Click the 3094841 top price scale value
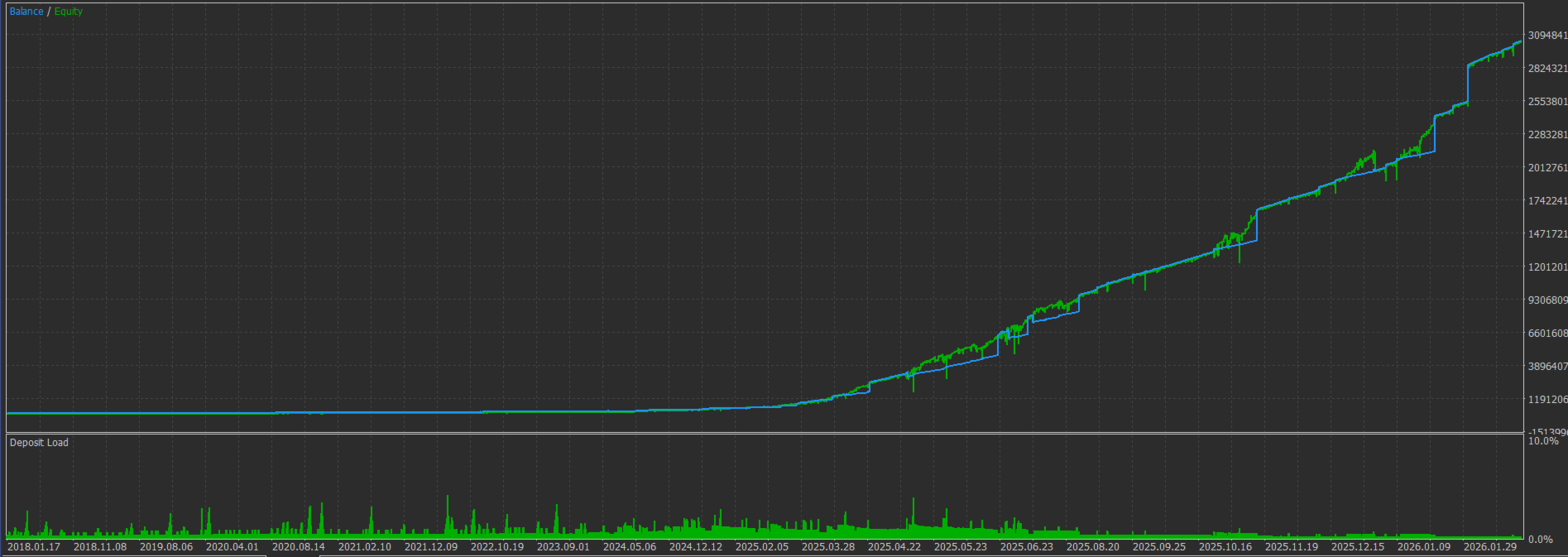Screen dimensions: 1568x557 click(x=1547, y=36)
